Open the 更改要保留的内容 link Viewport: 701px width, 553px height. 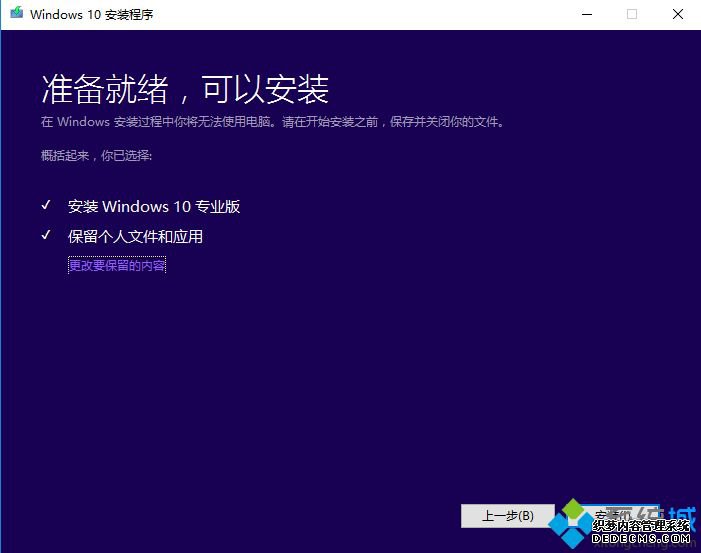pos(117,265)
